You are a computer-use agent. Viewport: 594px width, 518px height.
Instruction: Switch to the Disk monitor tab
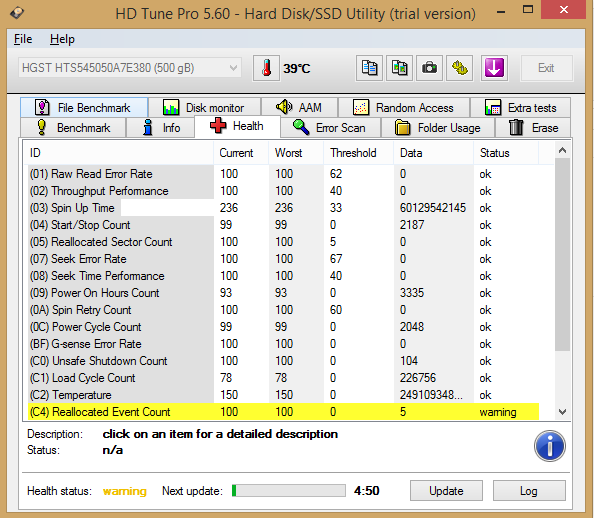(x=204, y=108)
